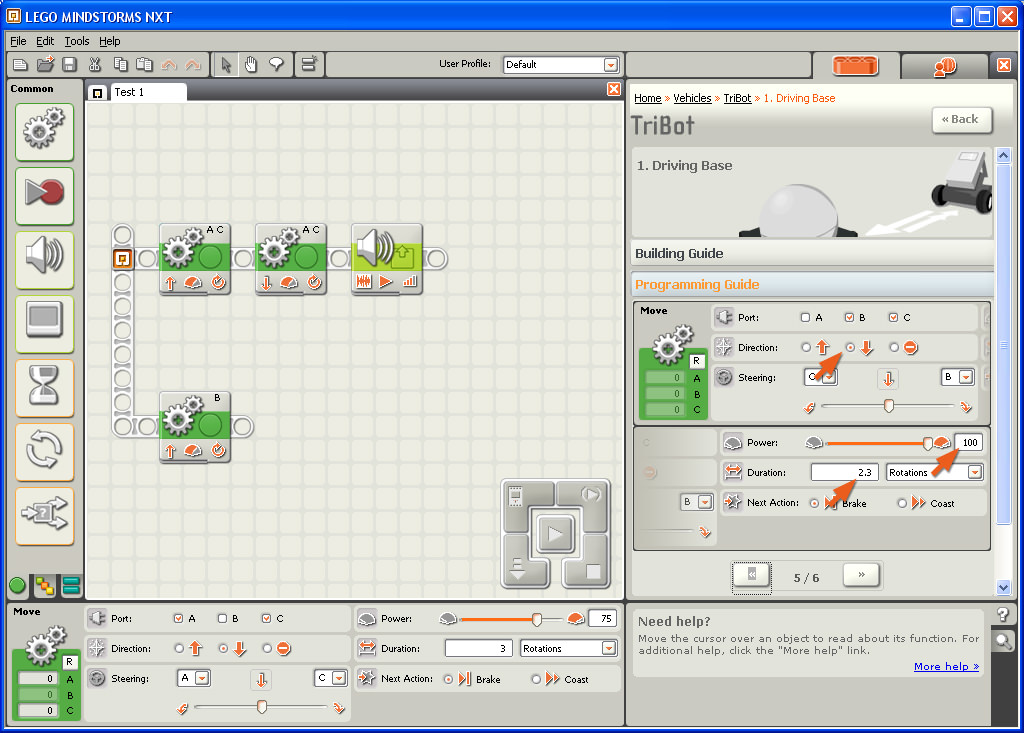
Task: Click the Download and Run play button
Action: pos(555,534)
